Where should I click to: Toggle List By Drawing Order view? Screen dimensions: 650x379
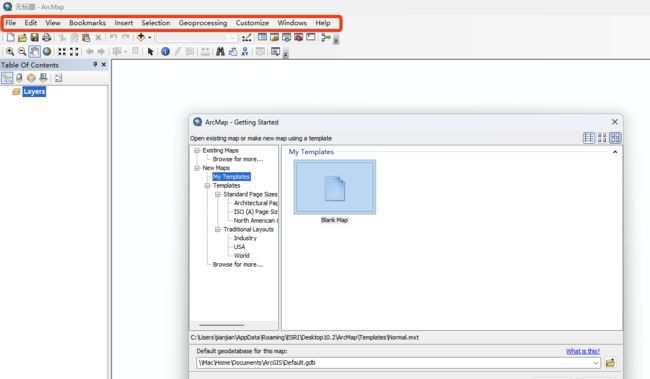pyautogui.click(x=7, y=78)
